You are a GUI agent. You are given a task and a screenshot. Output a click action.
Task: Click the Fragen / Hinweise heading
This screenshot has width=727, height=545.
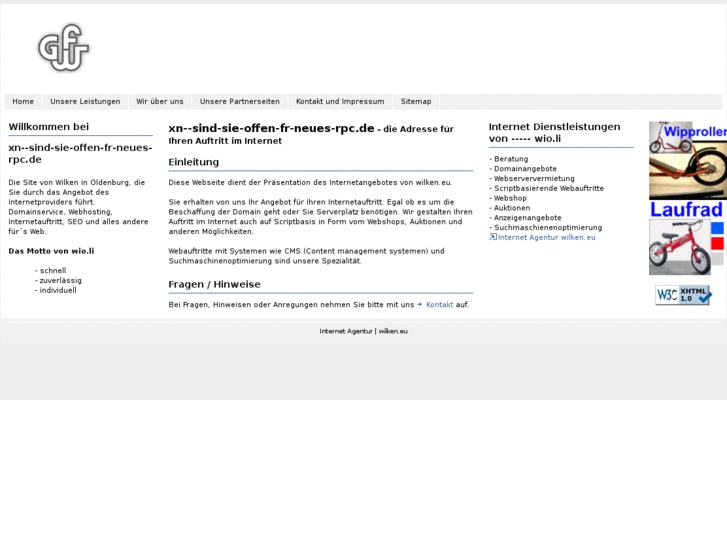[215, 284]
